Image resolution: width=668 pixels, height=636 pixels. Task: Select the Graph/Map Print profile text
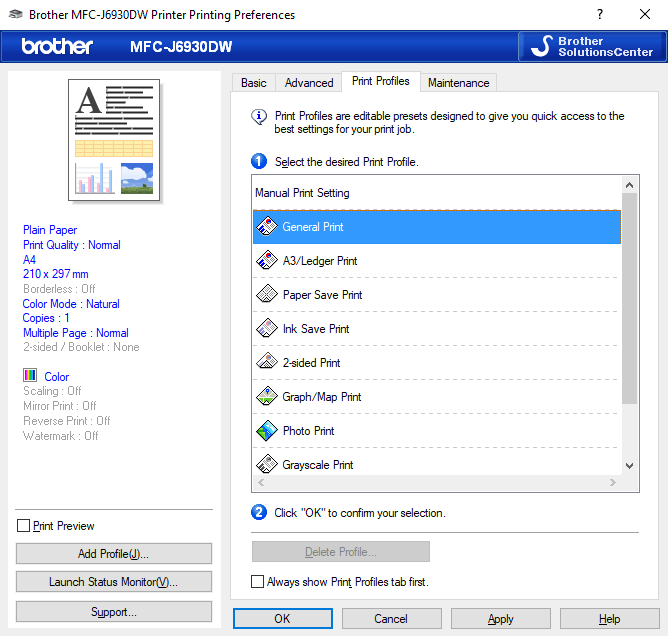click(322, 397)
